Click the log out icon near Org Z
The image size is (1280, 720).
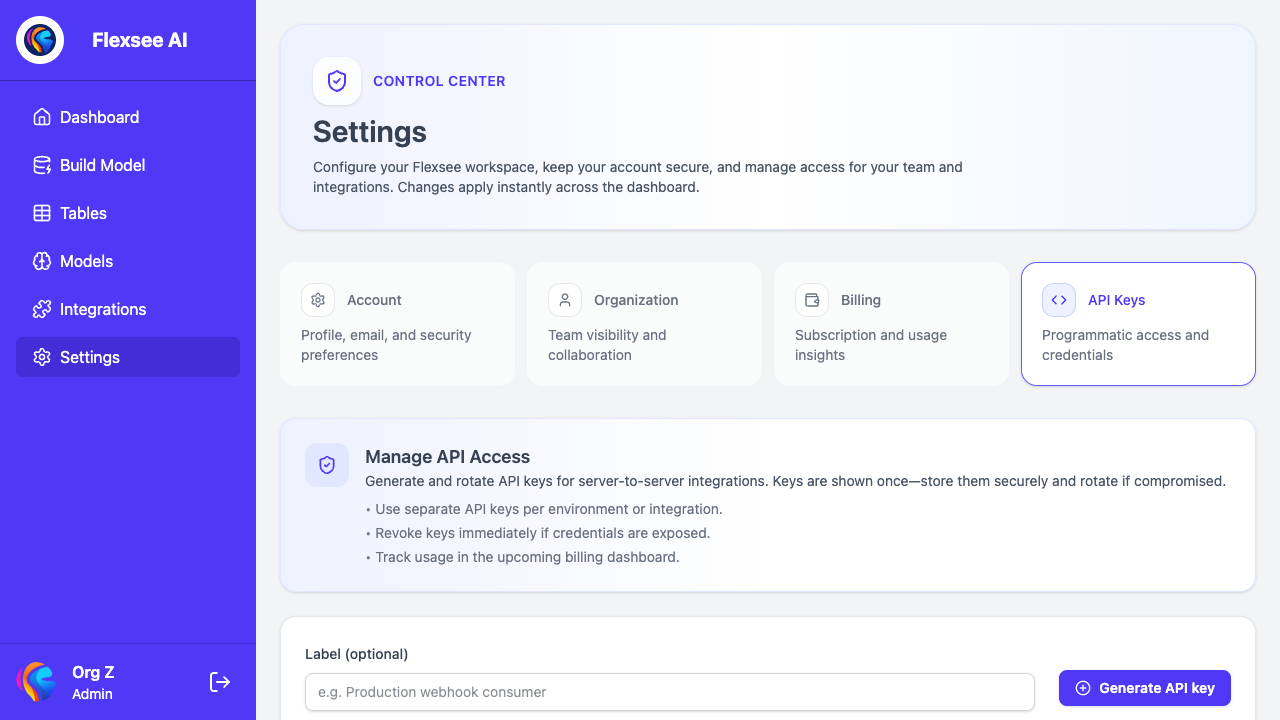(220, 681)
